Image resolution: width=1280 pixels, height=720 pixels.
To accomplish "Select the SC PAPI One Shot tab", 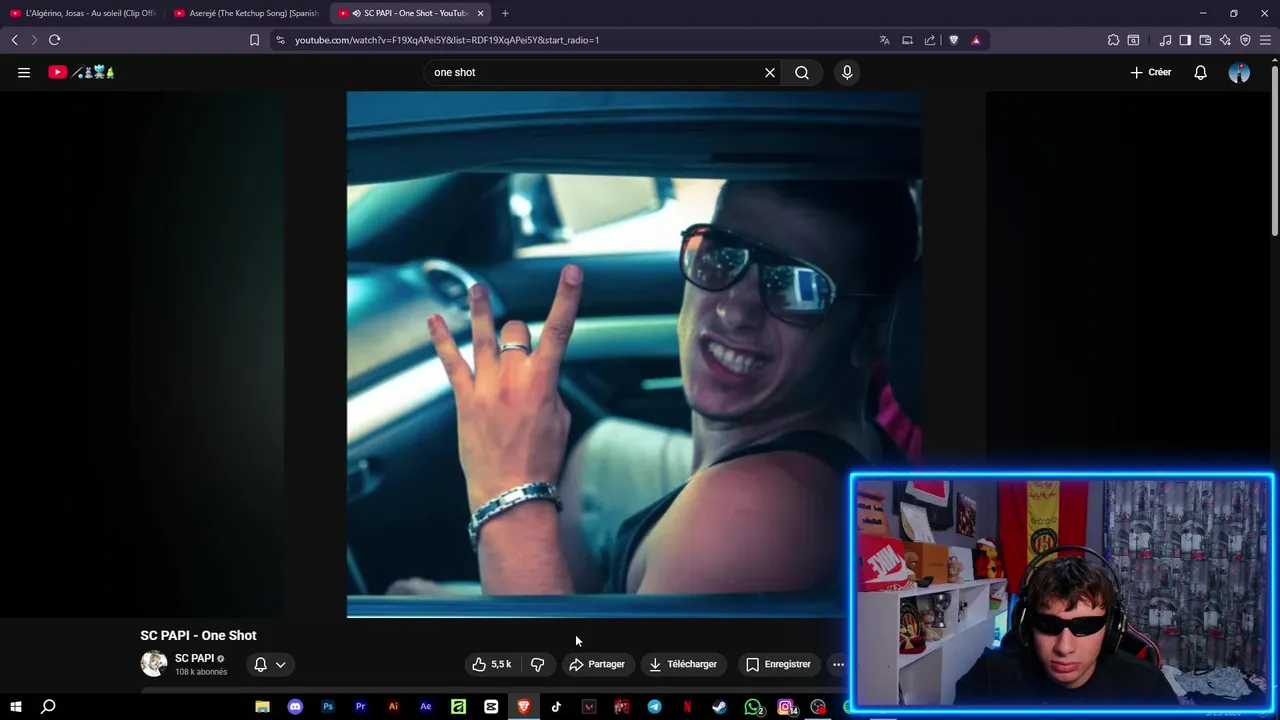I will tap(410, 13).
